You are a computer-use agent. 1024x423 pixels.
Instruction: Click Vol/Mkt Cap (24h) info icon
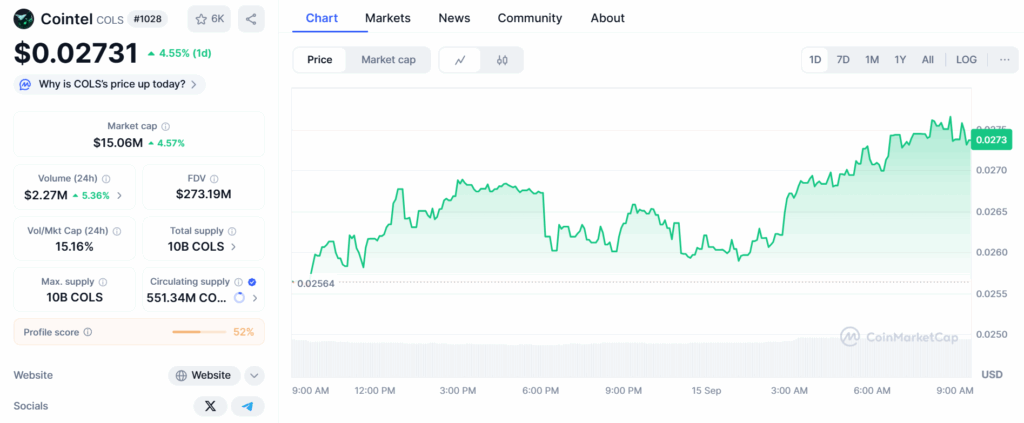pos(116,231)
